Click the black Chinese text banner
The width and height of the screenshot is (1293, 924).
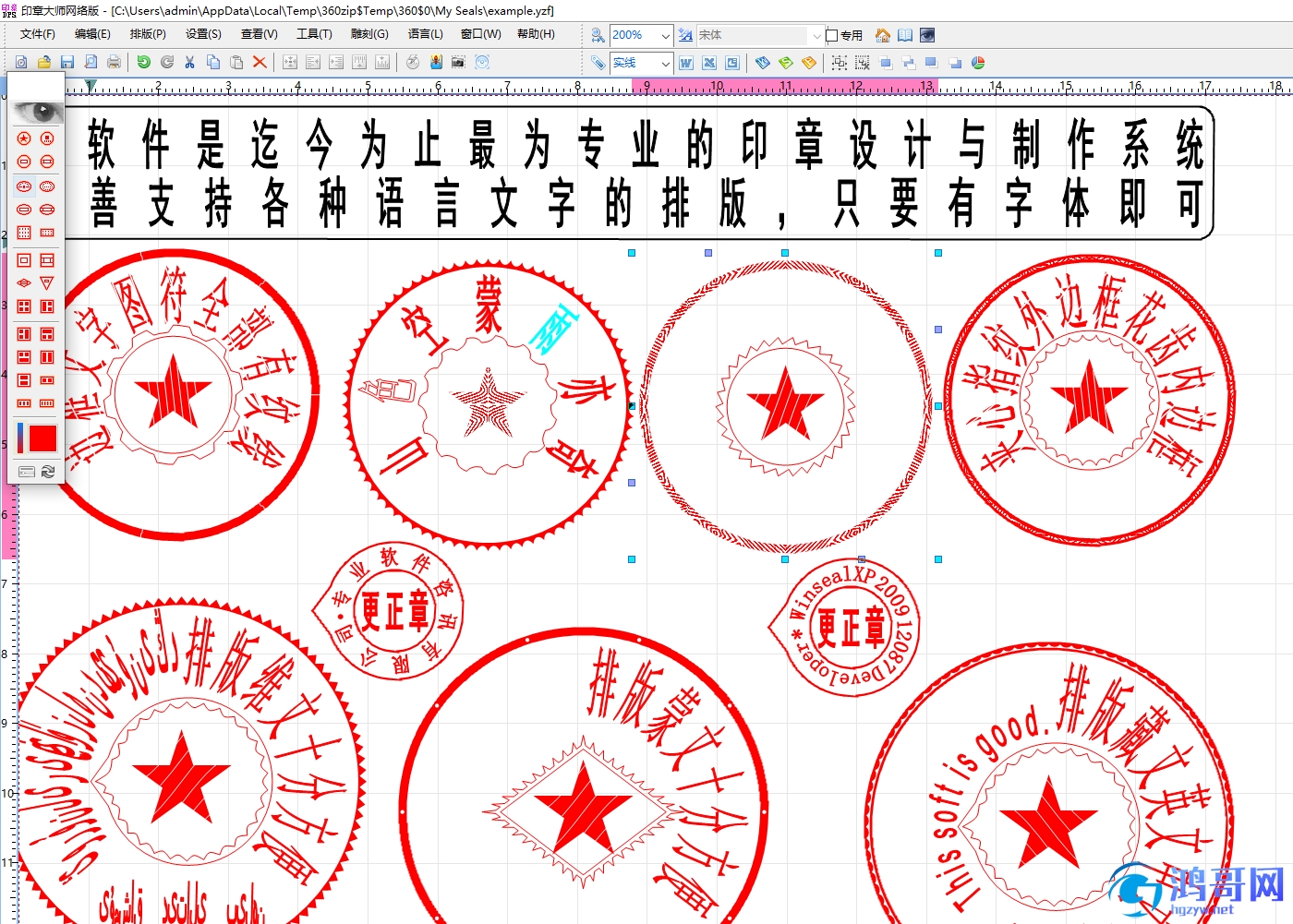click(x=639, y=173)
